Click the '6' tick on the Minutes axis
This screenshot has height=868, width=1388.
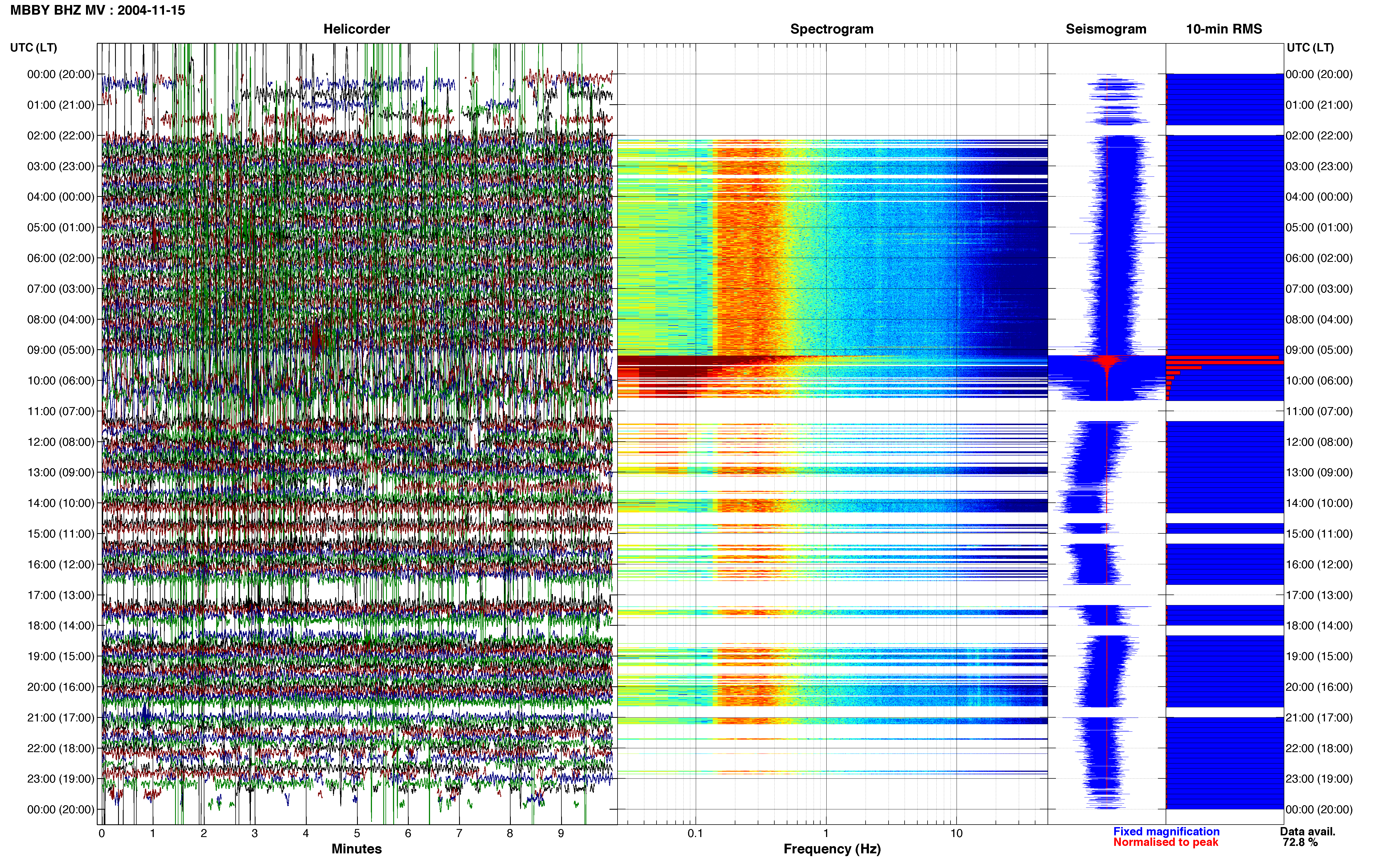[408, 833]
